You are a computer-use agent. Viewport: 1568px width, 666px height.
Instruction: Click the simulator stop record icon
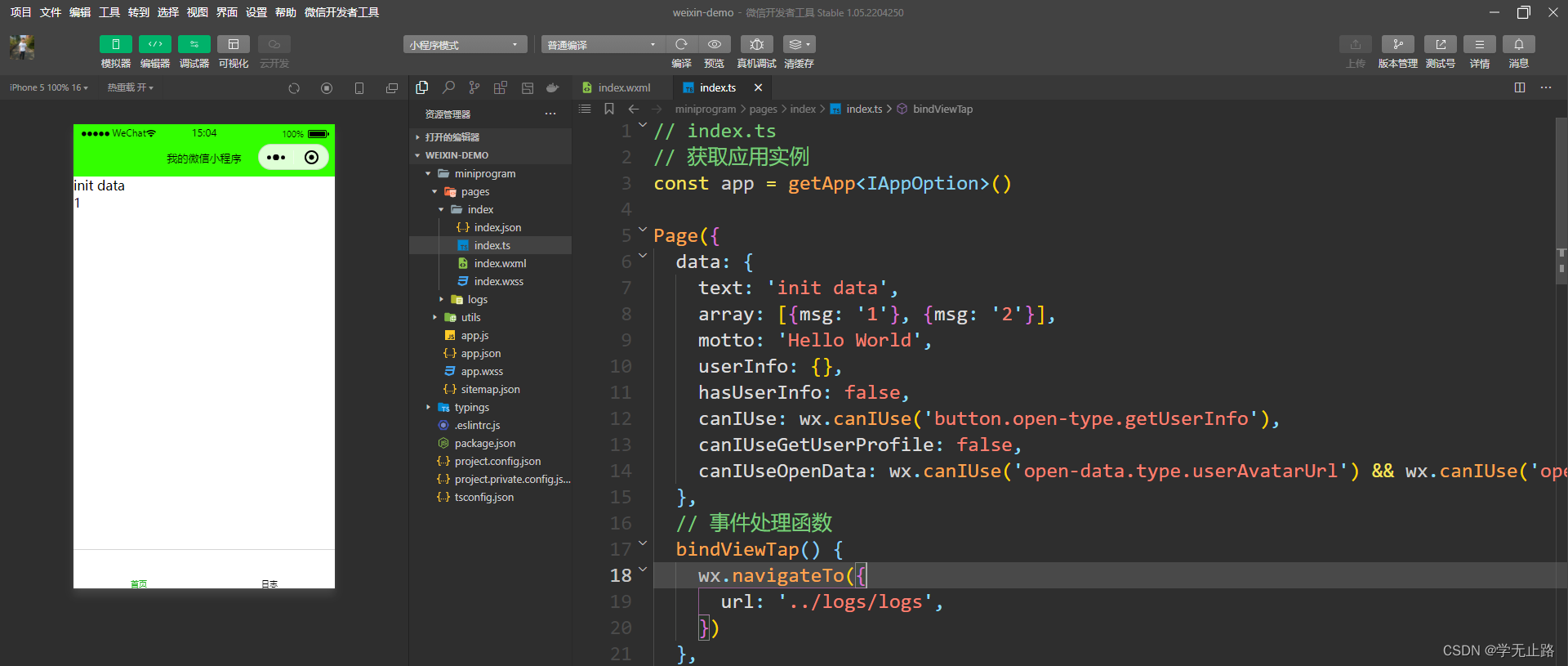tap(327, 88)
